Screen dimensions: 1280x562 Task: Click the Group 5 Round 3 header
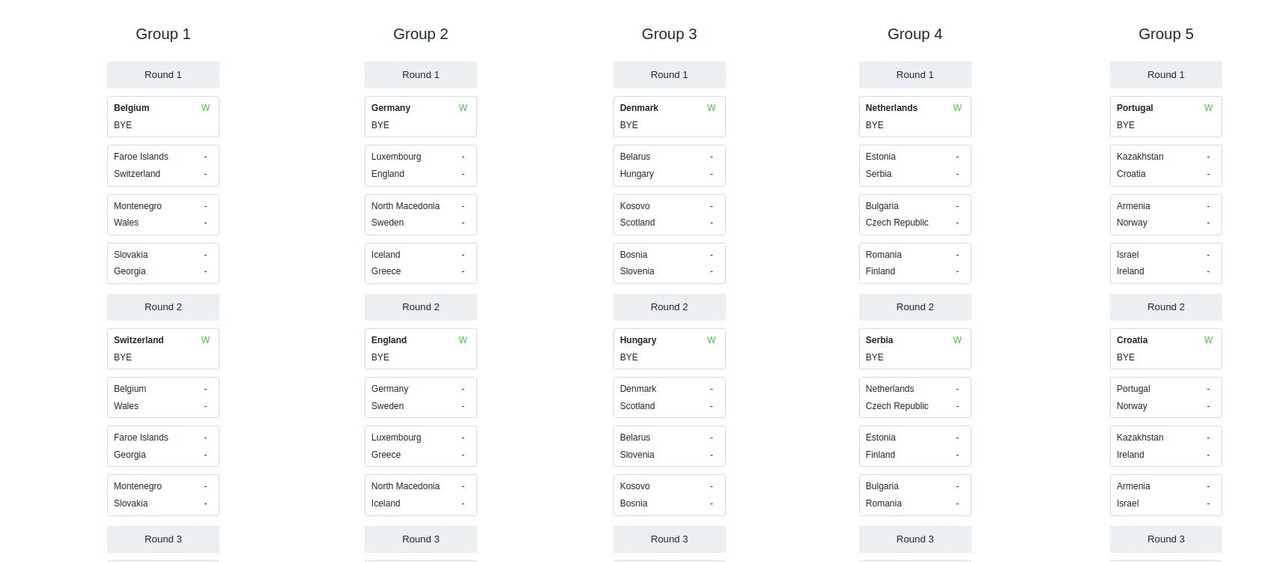(1166, 539)
